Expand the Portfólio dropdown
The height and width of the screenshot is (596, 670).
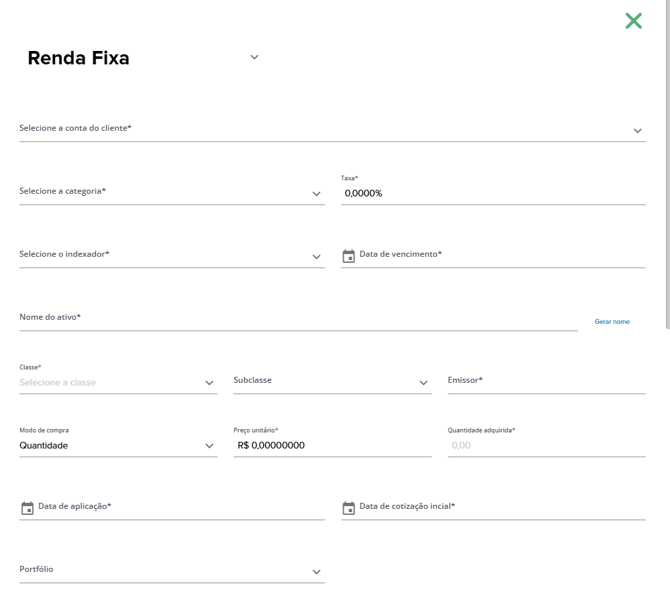(x=172, y=570)
